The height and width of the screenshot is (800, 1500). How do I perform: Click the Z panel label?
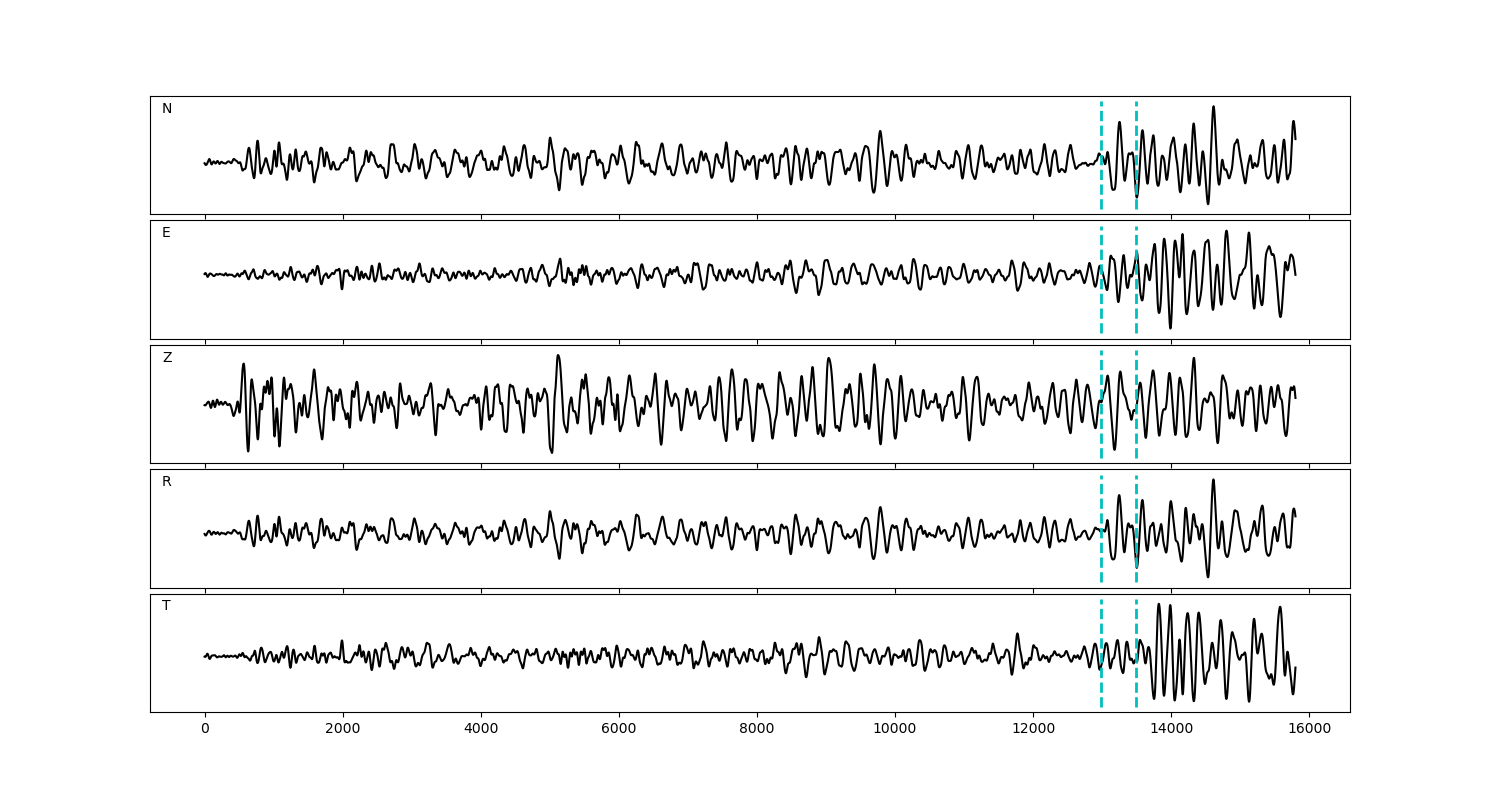click(167, 358)
